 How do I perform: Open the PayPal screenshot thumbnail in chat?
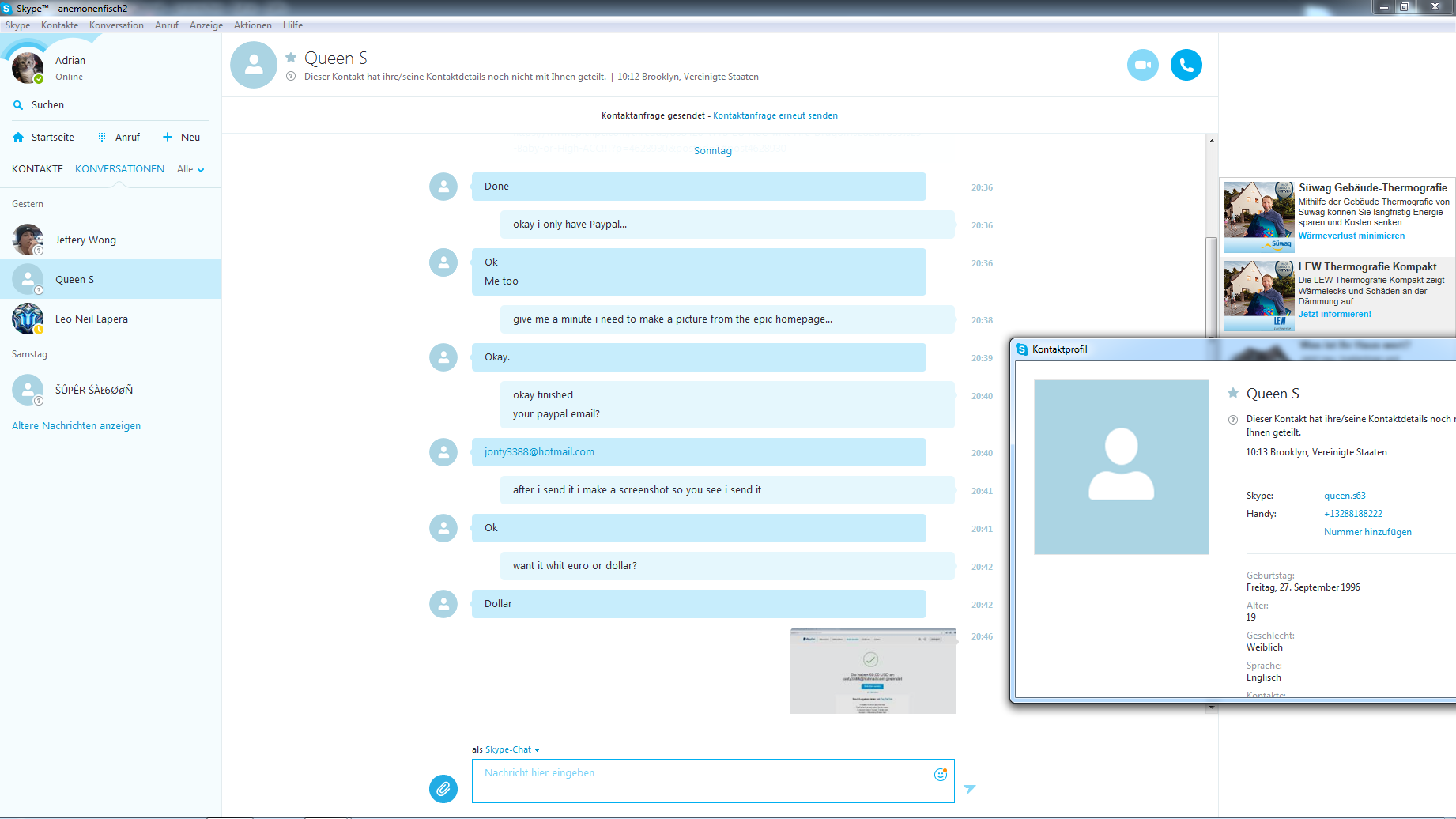(x=873, y=671)
